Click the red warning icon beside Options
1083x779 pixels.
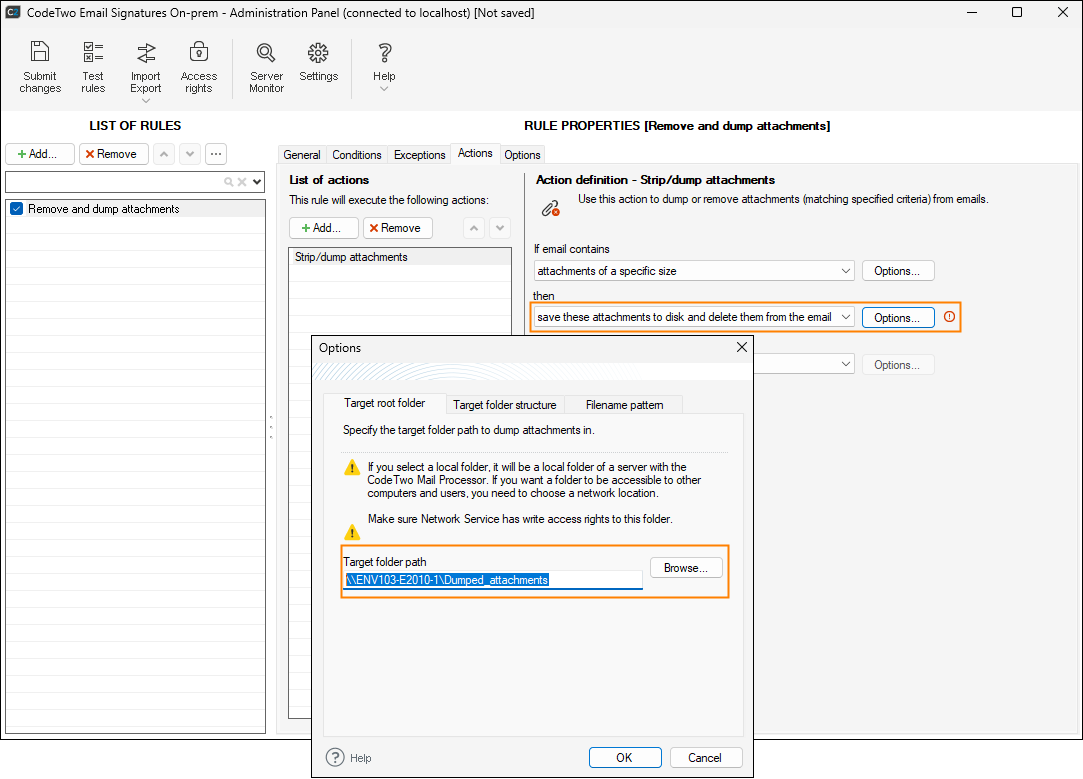pos(949,317)
